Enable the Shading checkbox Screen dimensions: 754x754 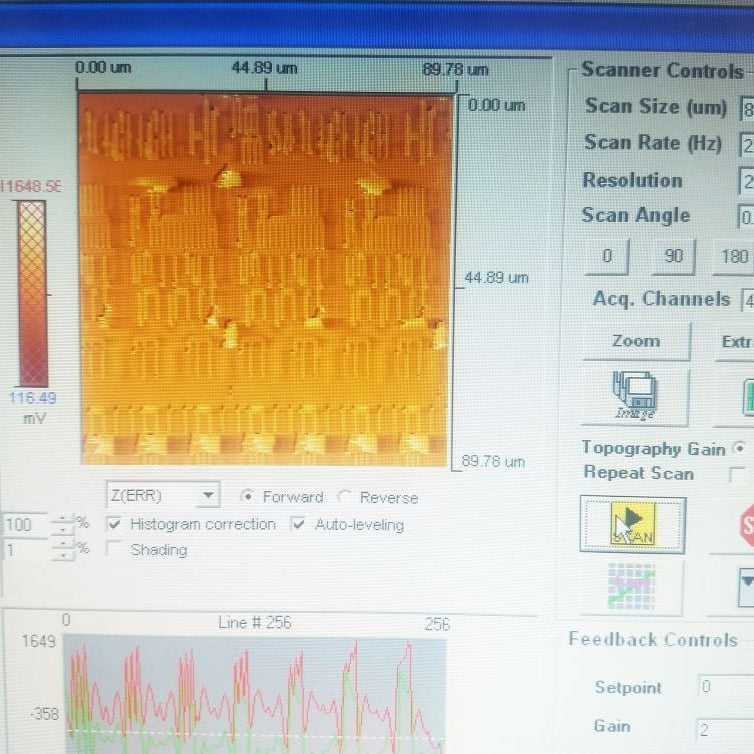[114, 549]
